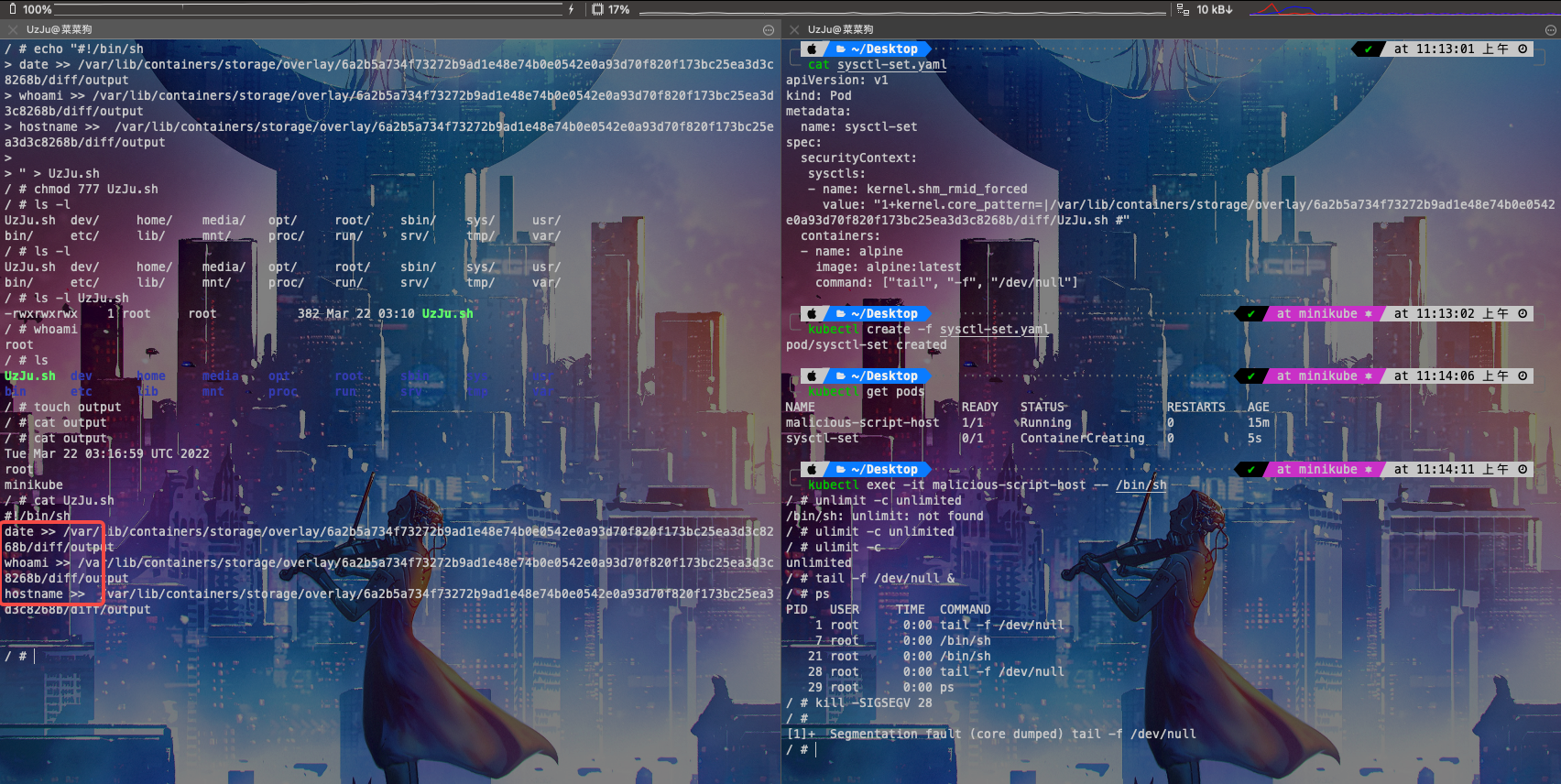Click the Kubernetes wheel icon on the 11:14:11 line
This screenshot has height=784, width=1561.
(x=1369, y=469)
